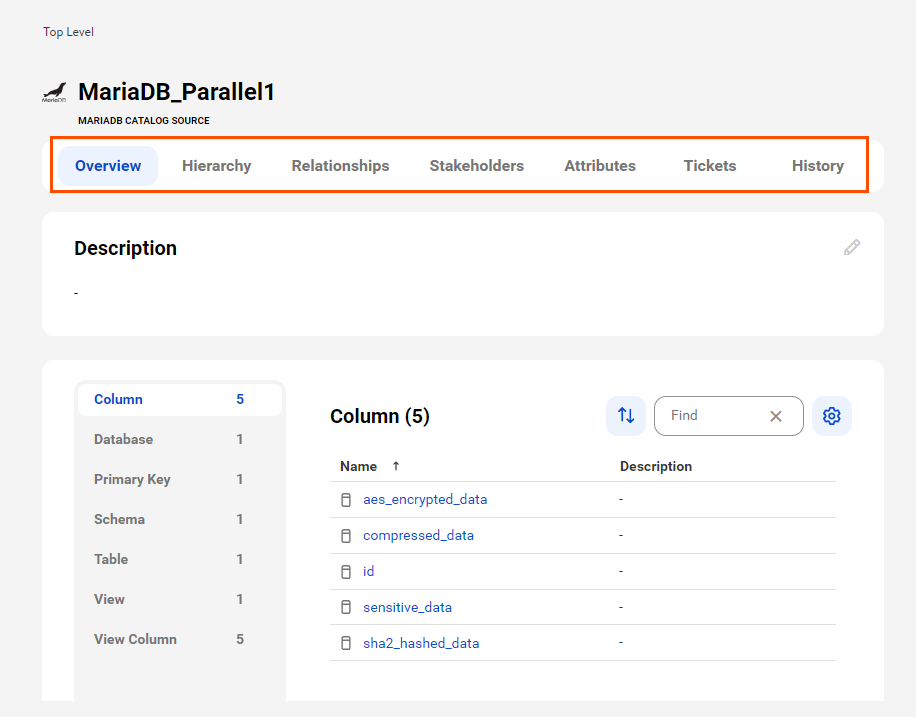Image resolution: width=916 pixels, height=717 pixels.
Task: Select Column category in side list
Action: 180,400
